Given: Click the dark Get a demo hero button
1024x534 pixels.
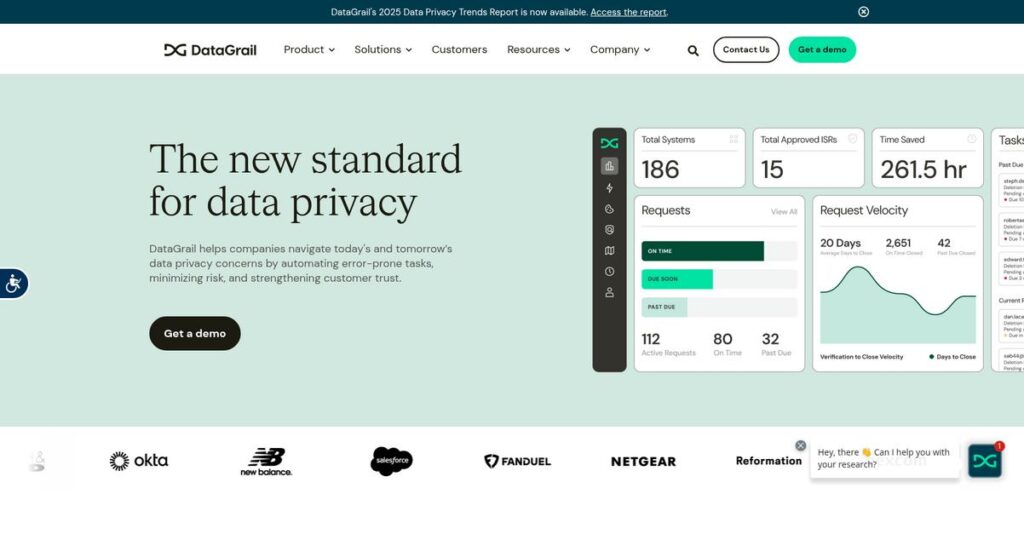Looking at the screenshot, I should [195, 333].
